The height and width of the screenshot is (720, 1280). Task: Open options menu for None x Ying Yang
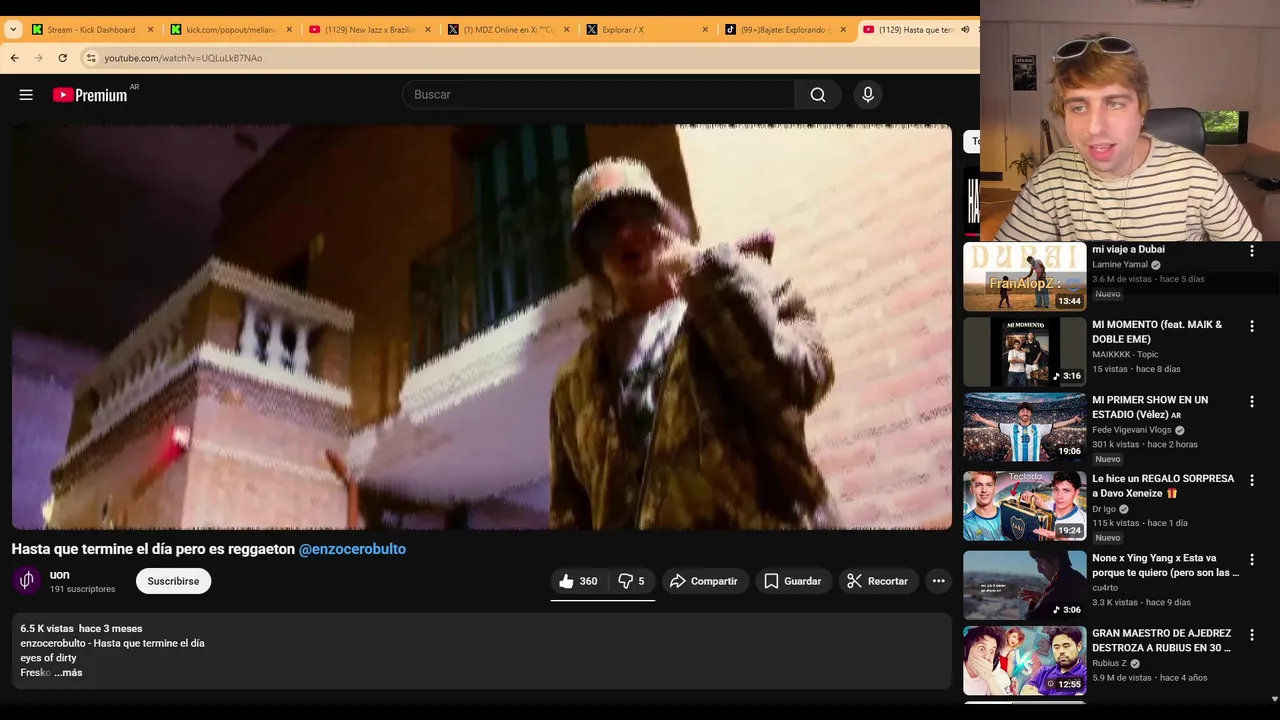coord(1251,559)
